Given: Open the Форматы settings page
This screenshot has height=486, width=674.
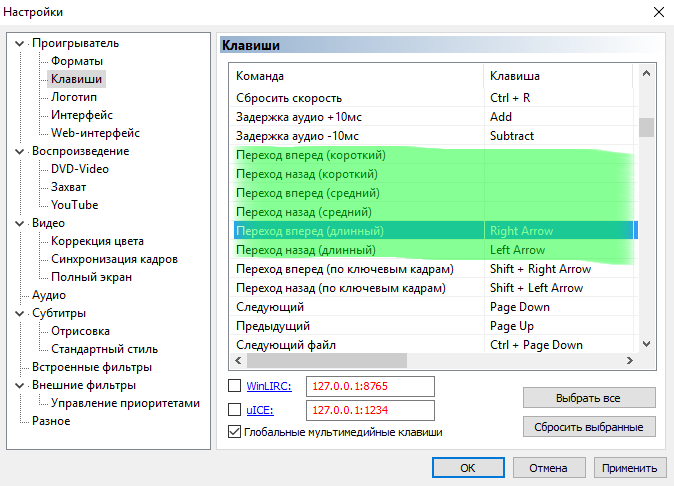Looking at the screenshot, I should [x=77, y=61].
